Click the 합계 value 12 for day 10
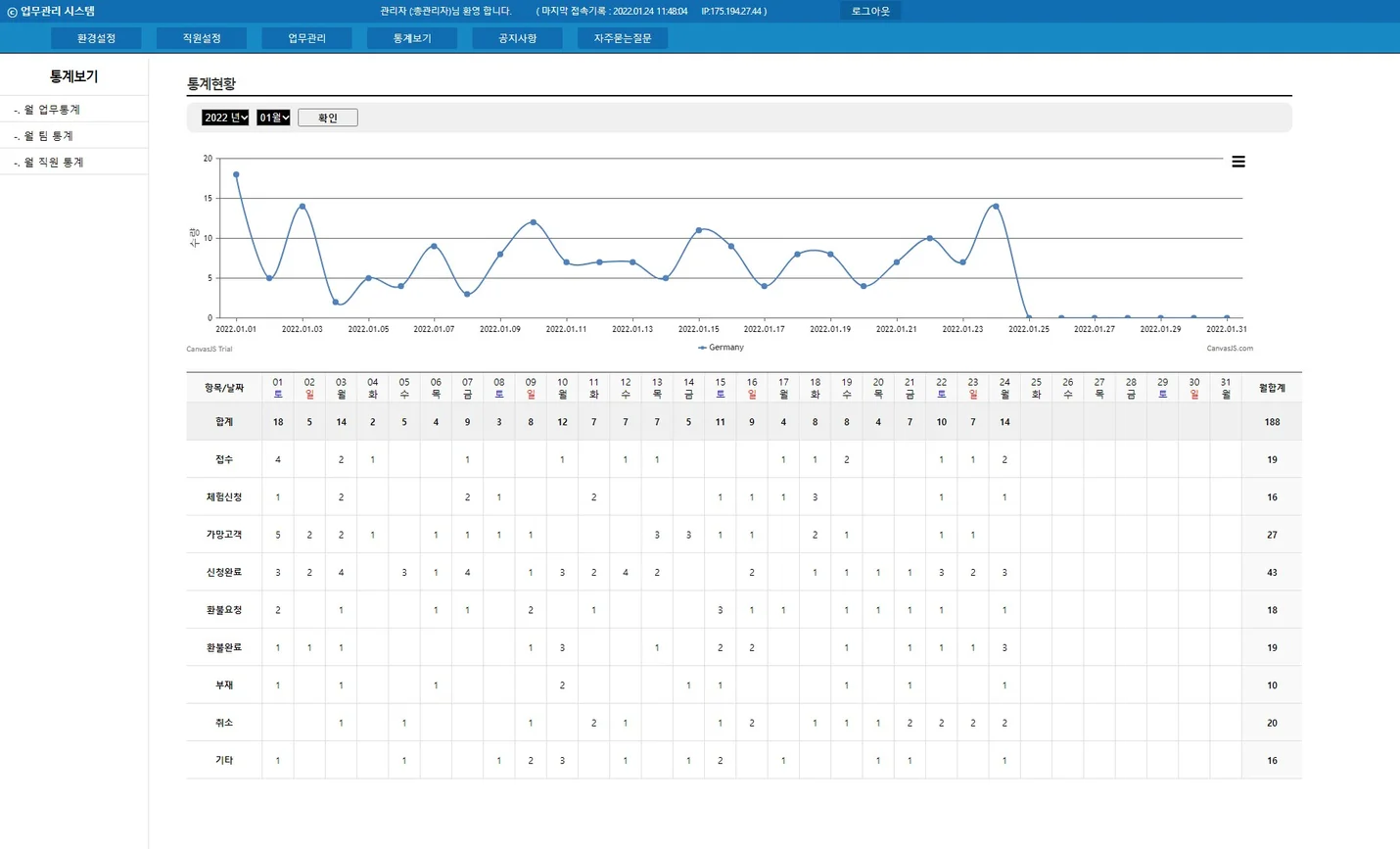1400x849 pixels. click(562, 422)
